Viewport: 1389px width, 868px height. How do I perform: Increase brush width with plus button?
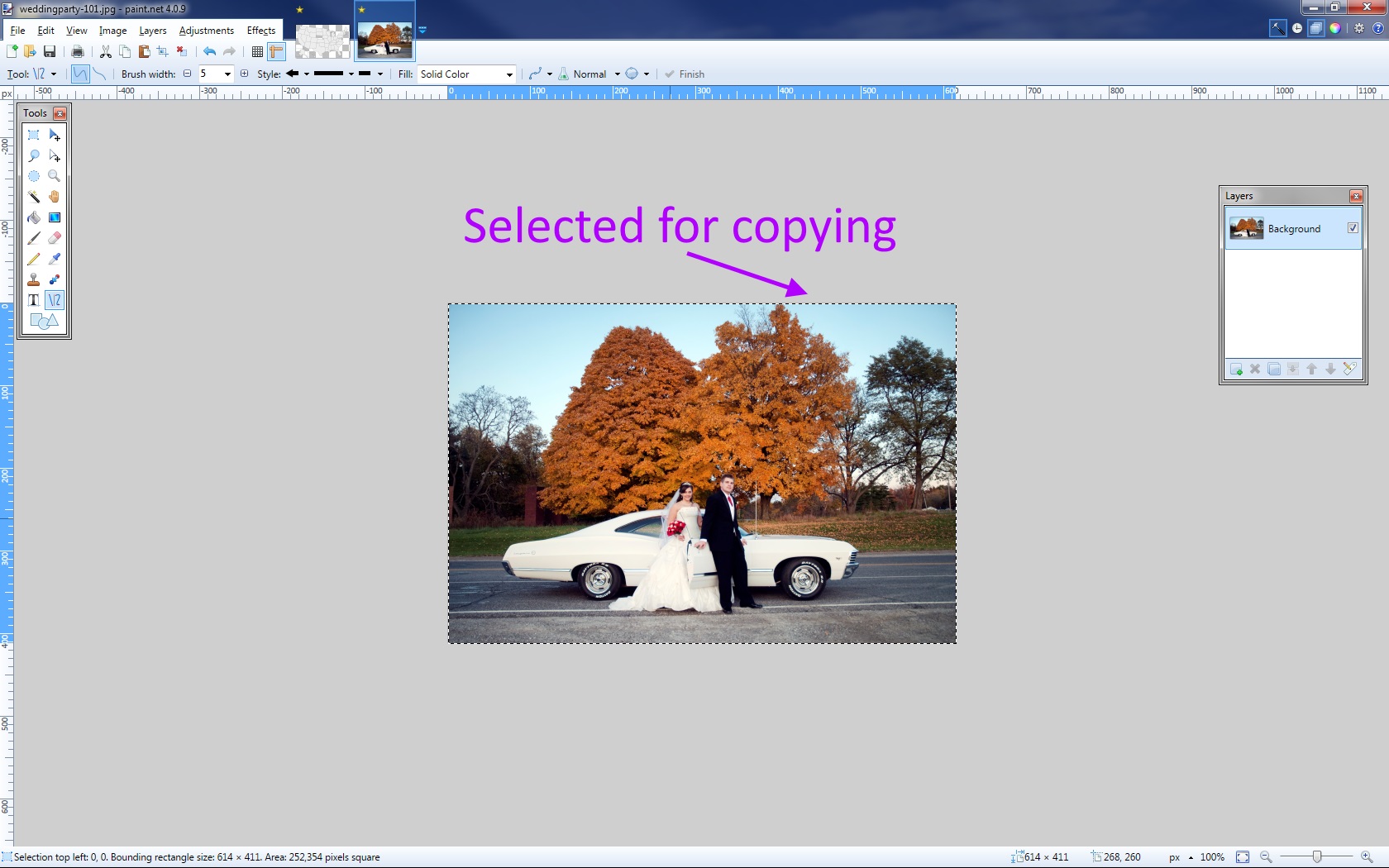click(244, 74)
